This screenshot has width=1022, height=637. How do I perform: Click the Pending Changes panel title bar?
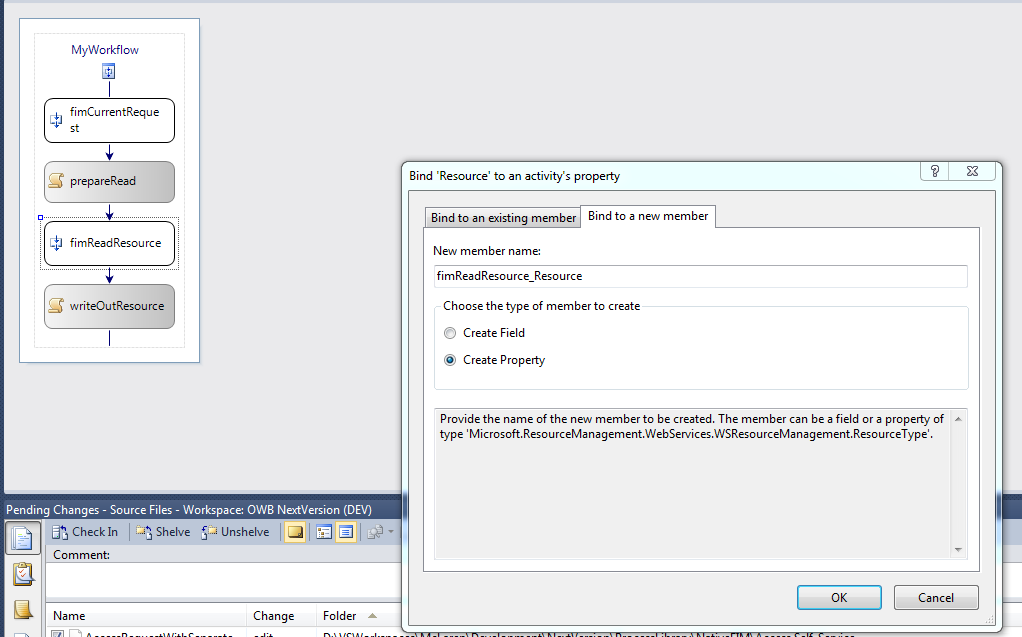pyautogui.click(x=202, y=510)
